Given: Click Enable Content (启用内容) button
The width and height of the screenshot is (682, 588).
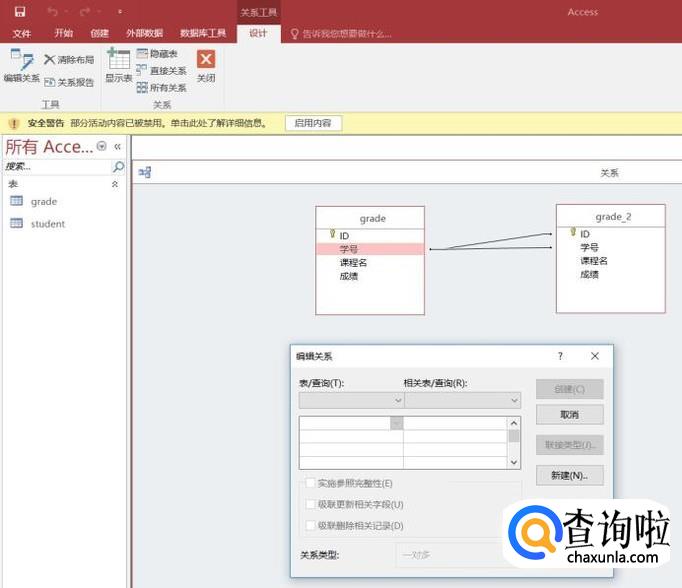Looking at the screenshot, I should [313, 123].
